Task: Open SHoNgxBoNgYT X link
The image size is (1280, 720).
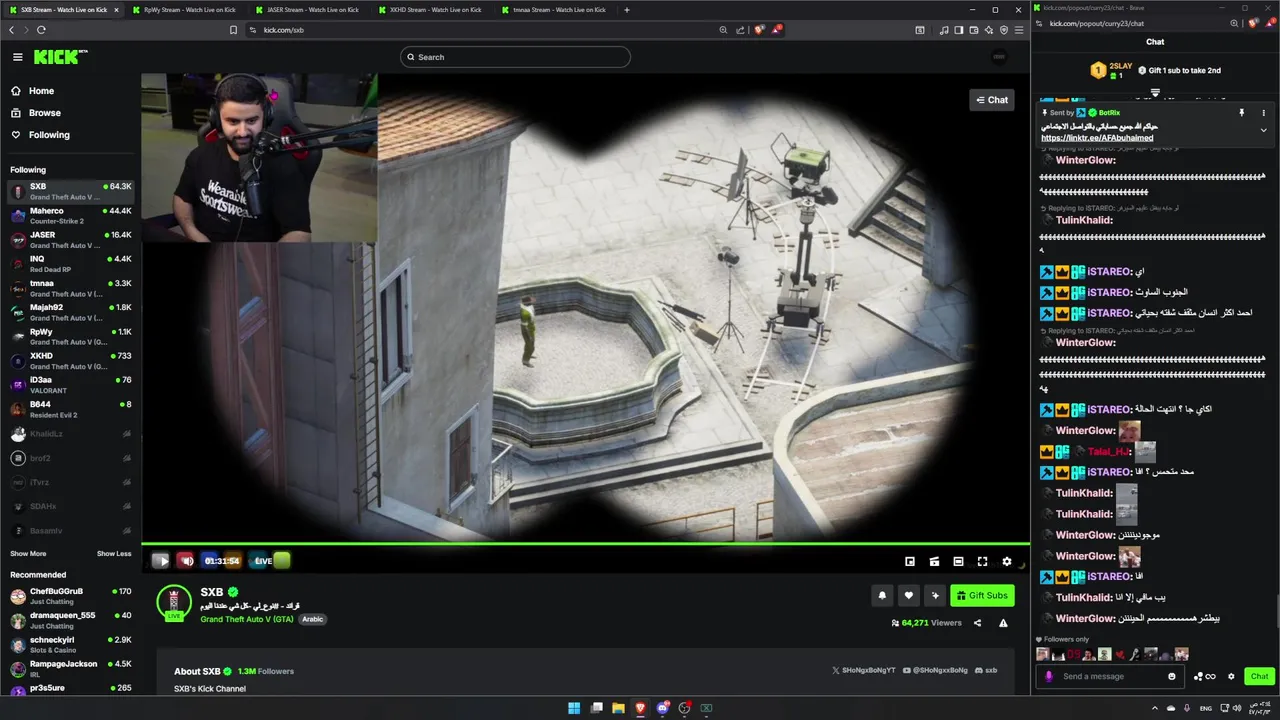Action: 864,670
